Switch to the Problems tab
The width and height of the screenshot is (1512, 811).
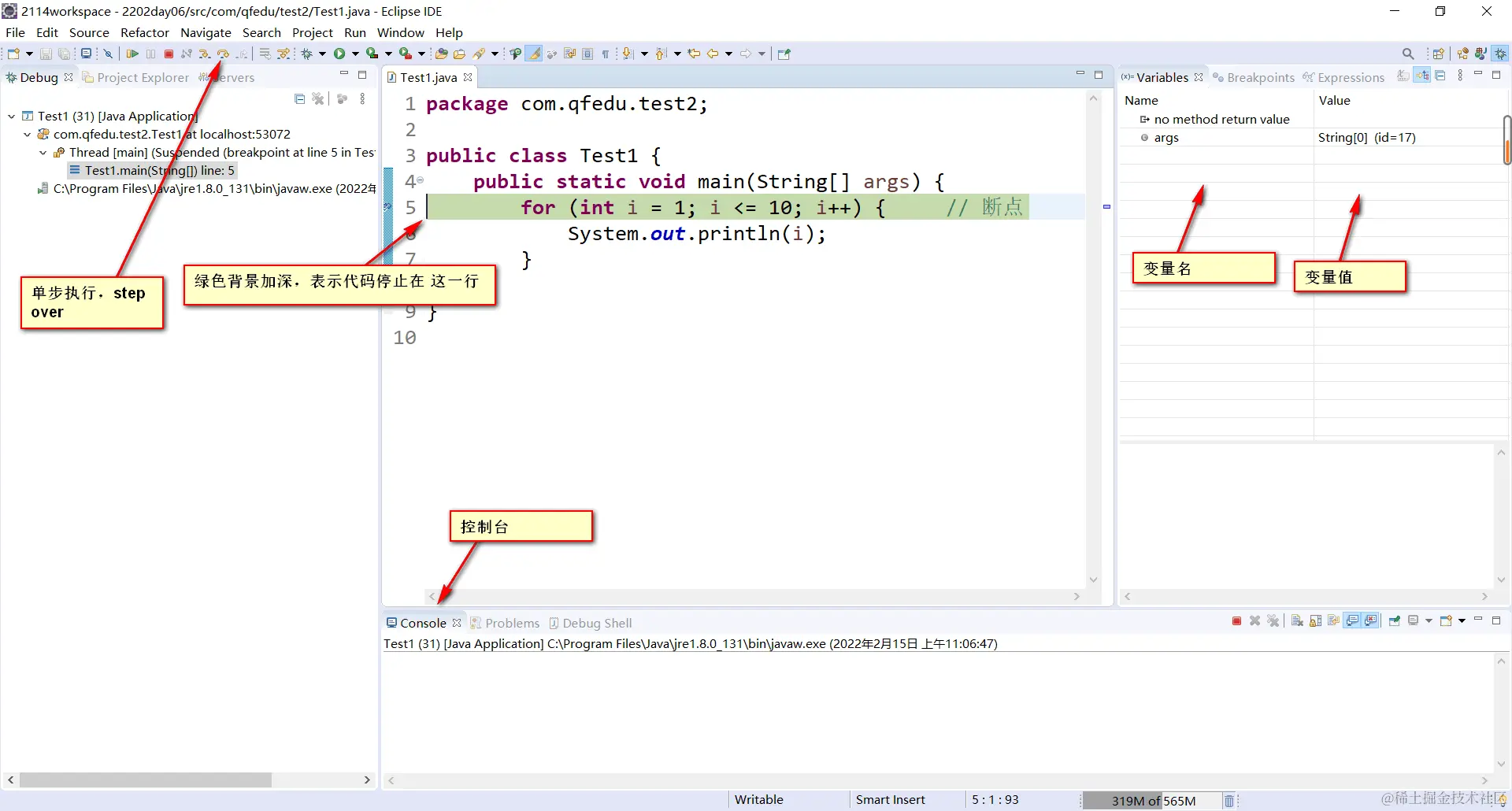point(506,623)
